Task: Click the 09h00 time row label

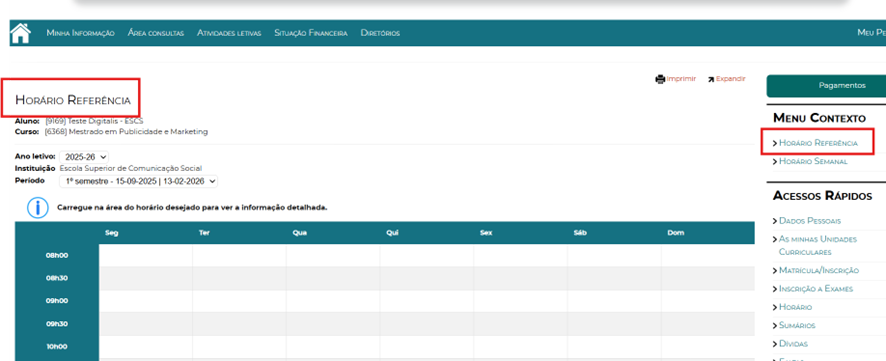Action: click(57, 301)
